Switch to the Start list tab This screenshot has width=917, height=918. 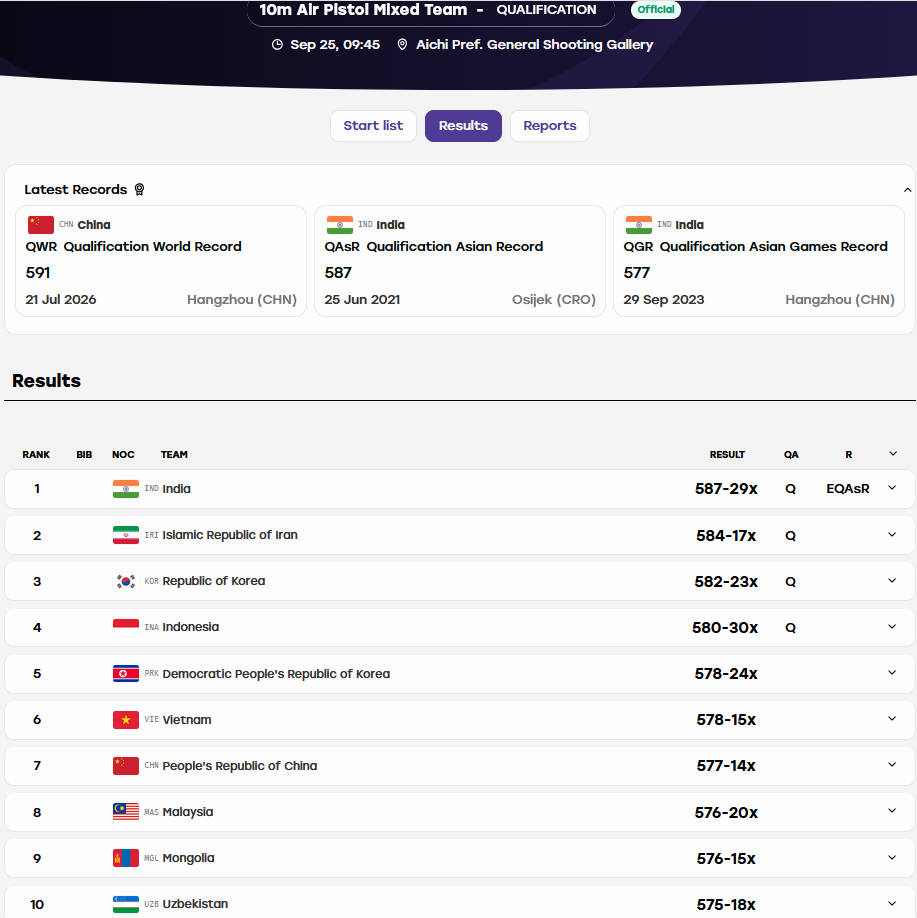pos(373,126)
